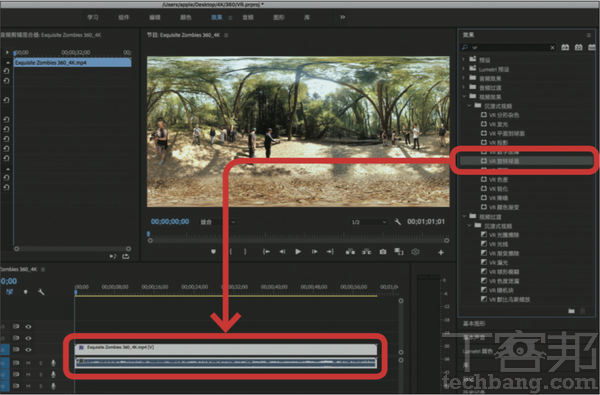Click the timeline wrench settings icon
Viewport: 600px width, 395px height.
click(x=41, y=292)
